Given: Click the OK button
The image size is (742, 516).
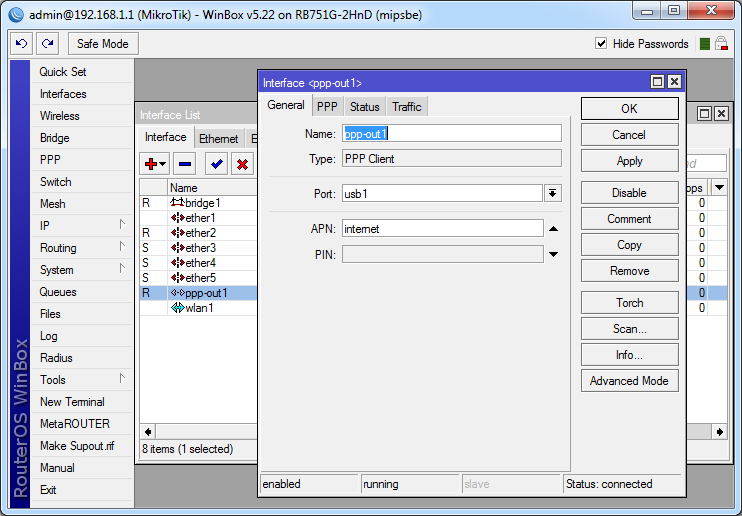Looking at the screenshot, I should coord(629,109).
